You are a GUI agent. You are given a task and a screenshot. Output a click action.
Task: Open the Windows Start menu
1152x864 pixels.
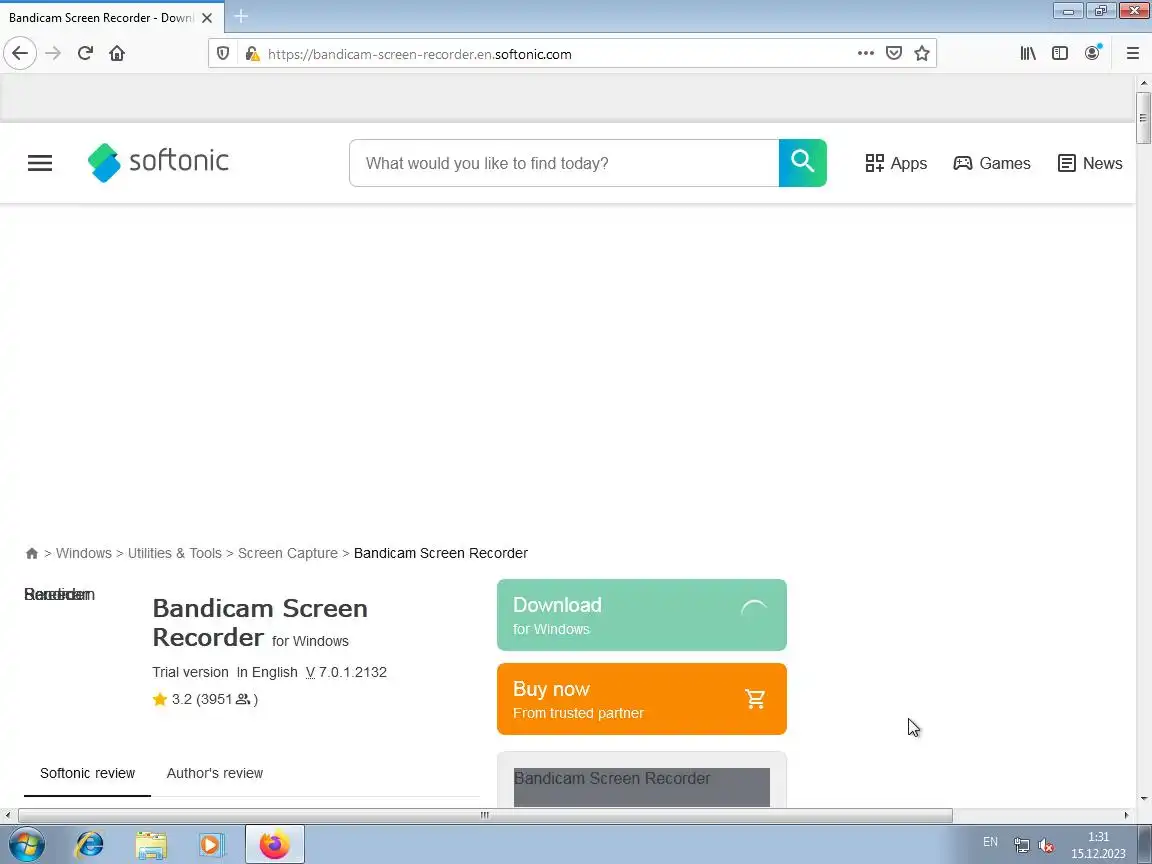coord(26,844)
